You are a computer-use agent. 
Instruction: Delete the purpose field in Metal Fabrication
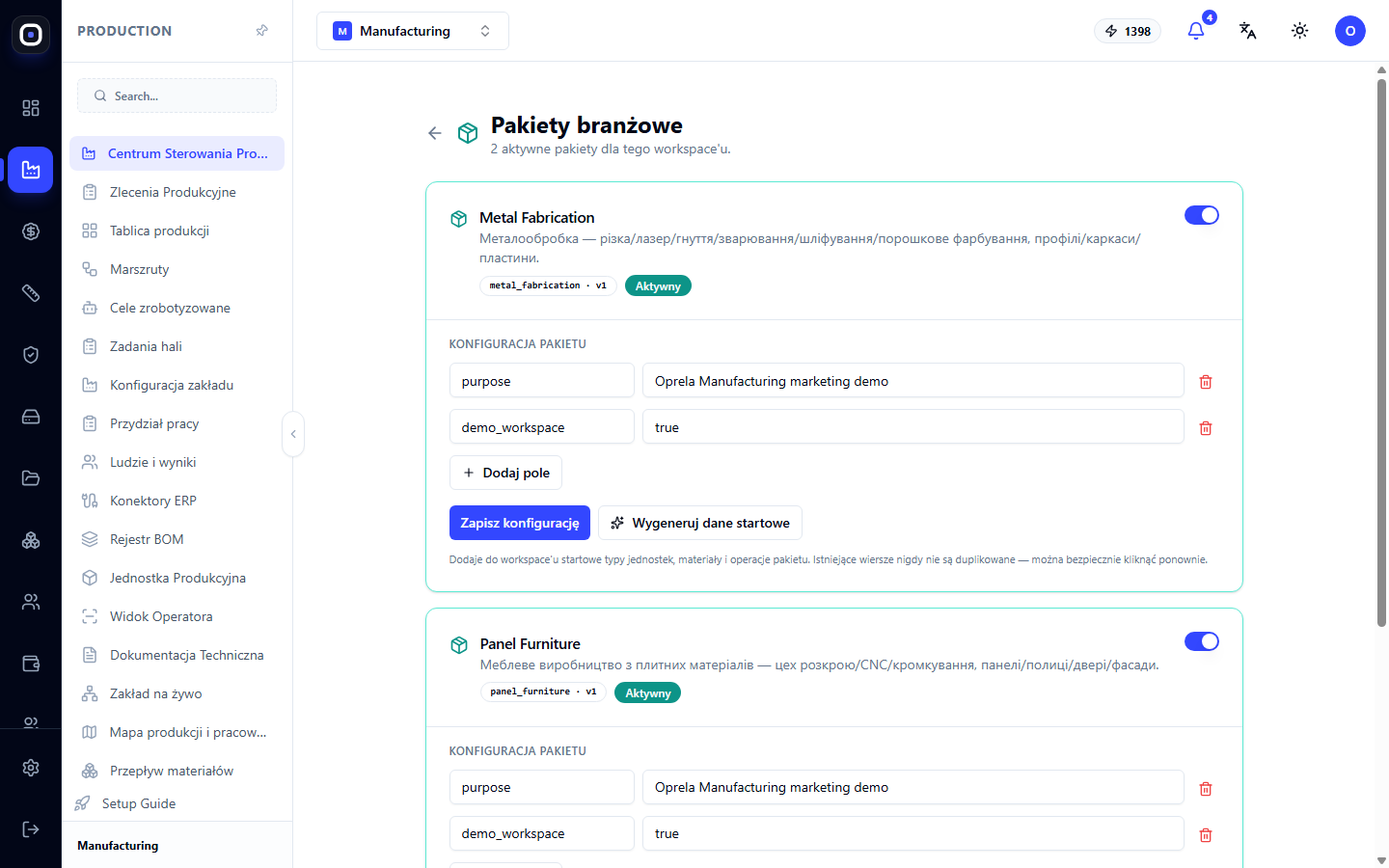click(x=1206, y=382)
